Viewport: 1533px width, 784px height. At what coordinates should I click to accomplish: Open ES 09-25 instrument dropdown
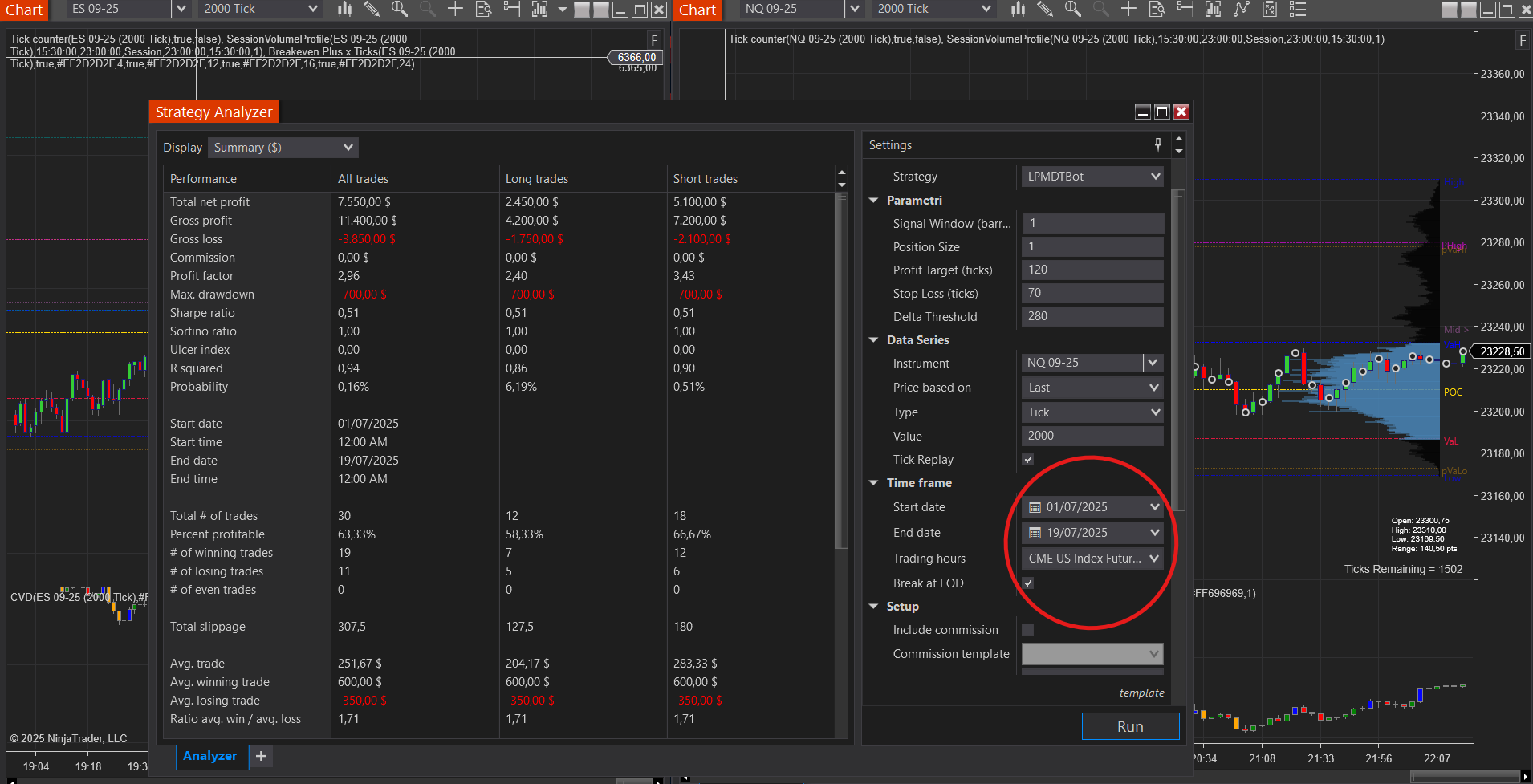tap(181, 9)
